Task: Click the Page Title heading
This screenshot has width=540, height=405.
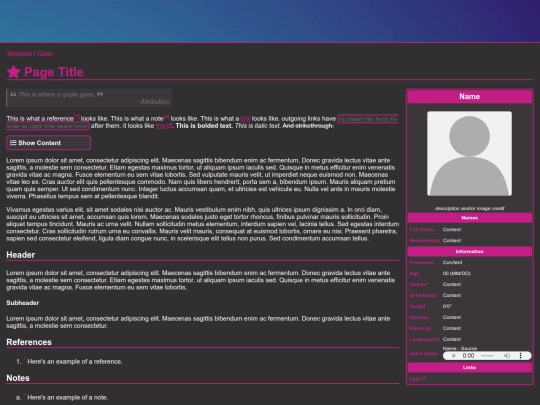Action: tap(54, 72)
